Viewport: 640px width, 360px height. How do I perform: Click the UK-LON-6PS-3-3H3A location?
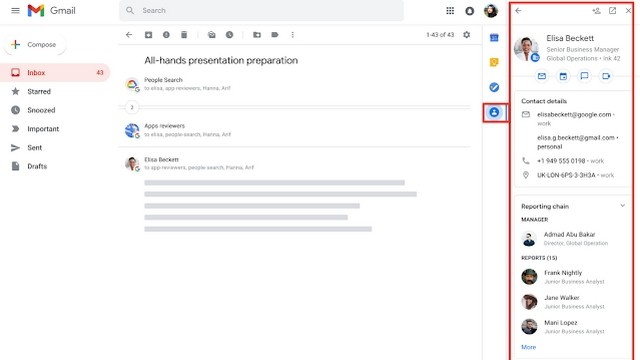(566, 175)
